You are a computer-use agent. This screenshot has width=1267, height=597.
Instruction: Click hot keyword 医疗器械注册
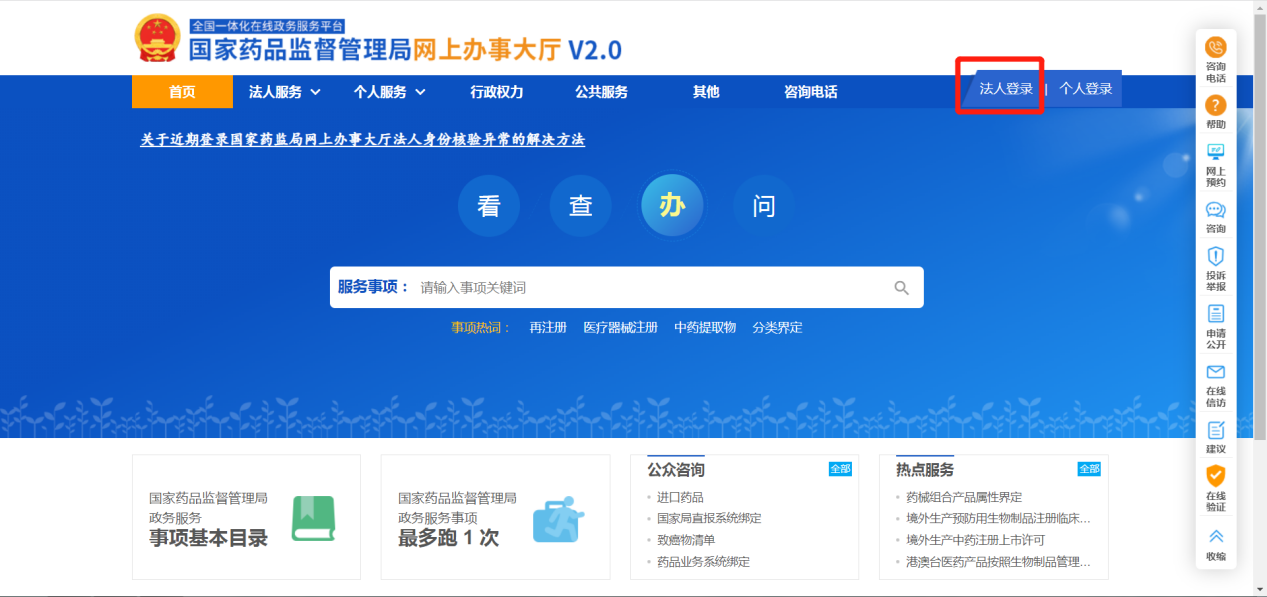tap(620, 328)
